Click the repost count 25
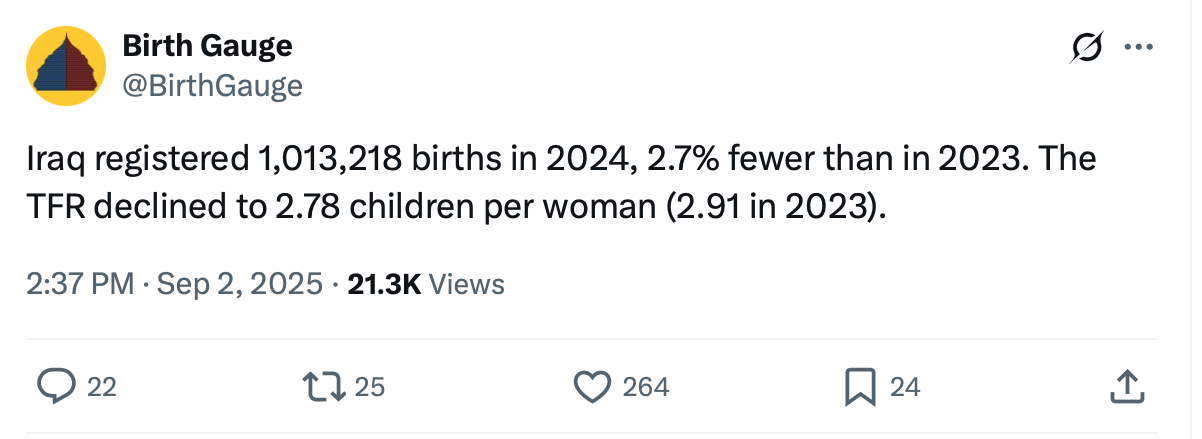The image size is (1202, 439). (x=370, y=386)
